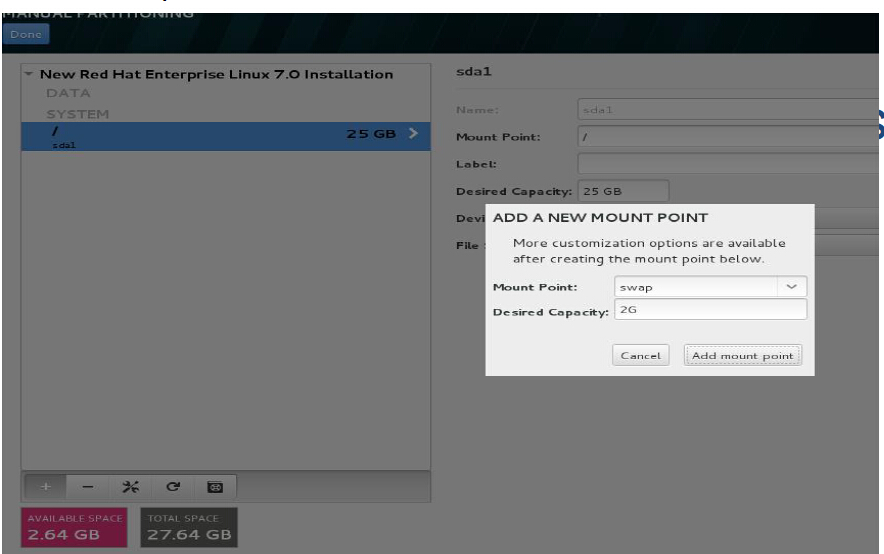Viewport: 884px width, 554px height.
Task: Click the SYSTEM section label
Action: click(78, 114)
